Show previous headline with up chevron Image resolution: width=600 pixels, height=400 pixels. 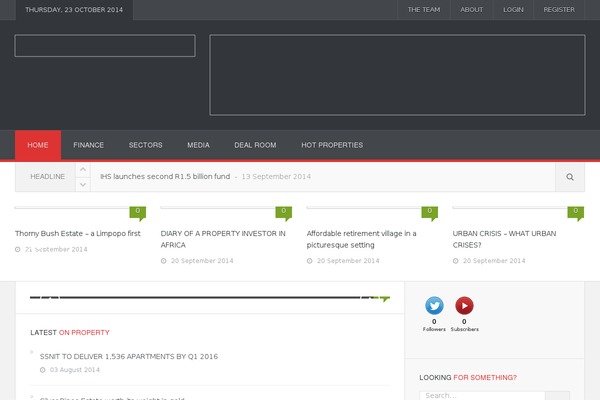coord(83,170)
